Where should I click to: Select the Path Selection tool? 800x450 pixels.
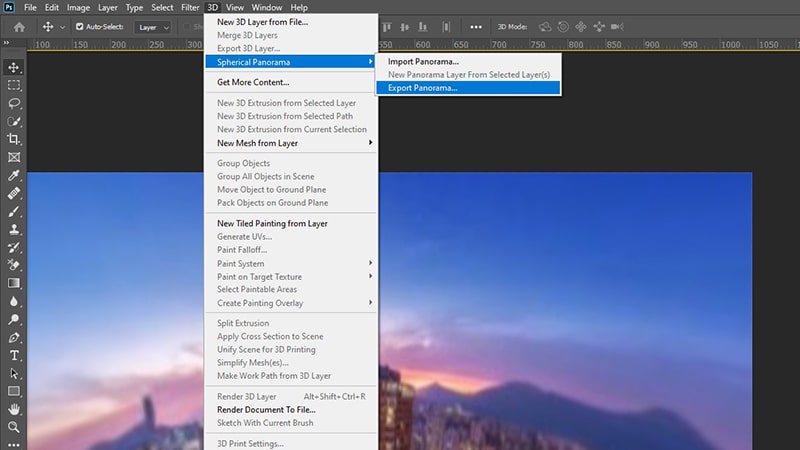[x=14, y=373]
